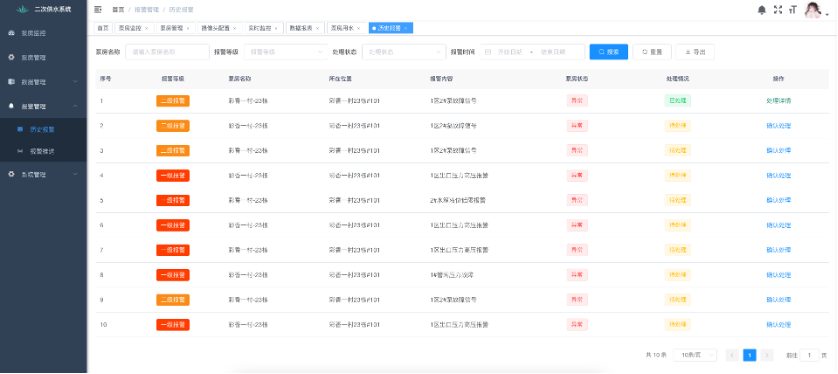Collapse 报警管理 sidebar menu

tap(43, 106)
